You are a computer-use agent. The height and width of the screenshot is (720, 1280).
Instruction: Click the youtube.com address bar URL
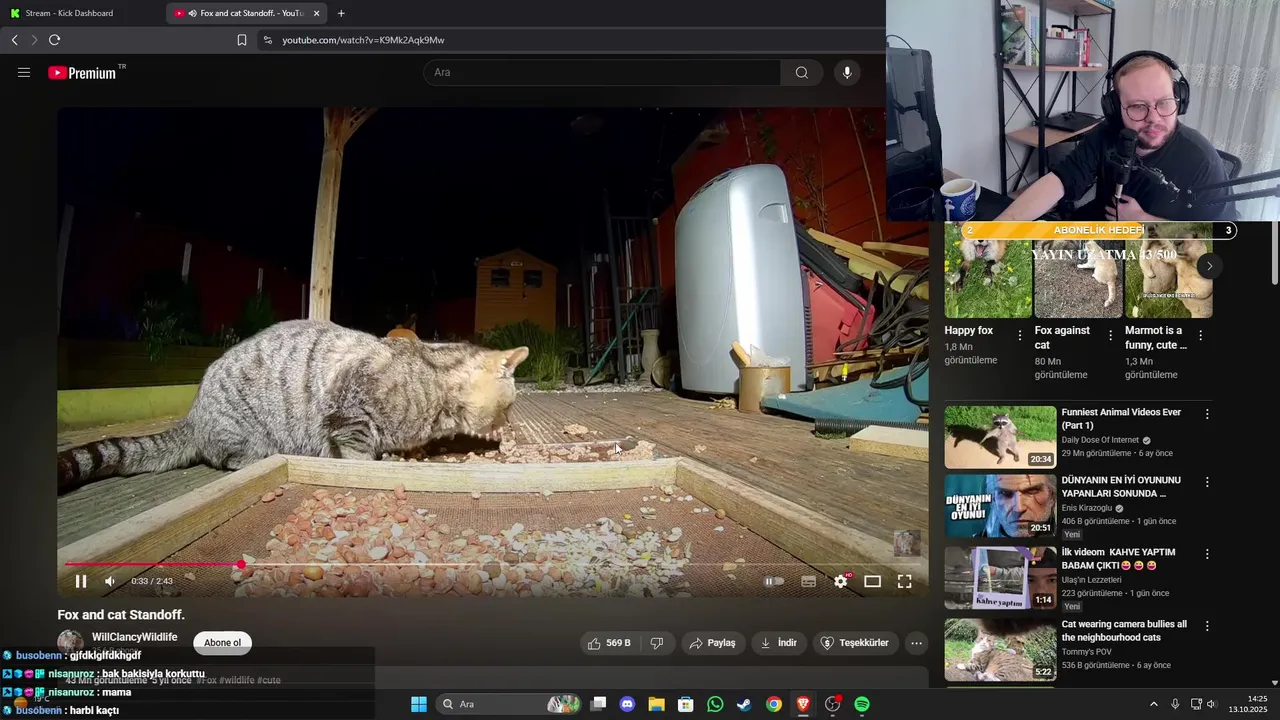click(363, 40)
